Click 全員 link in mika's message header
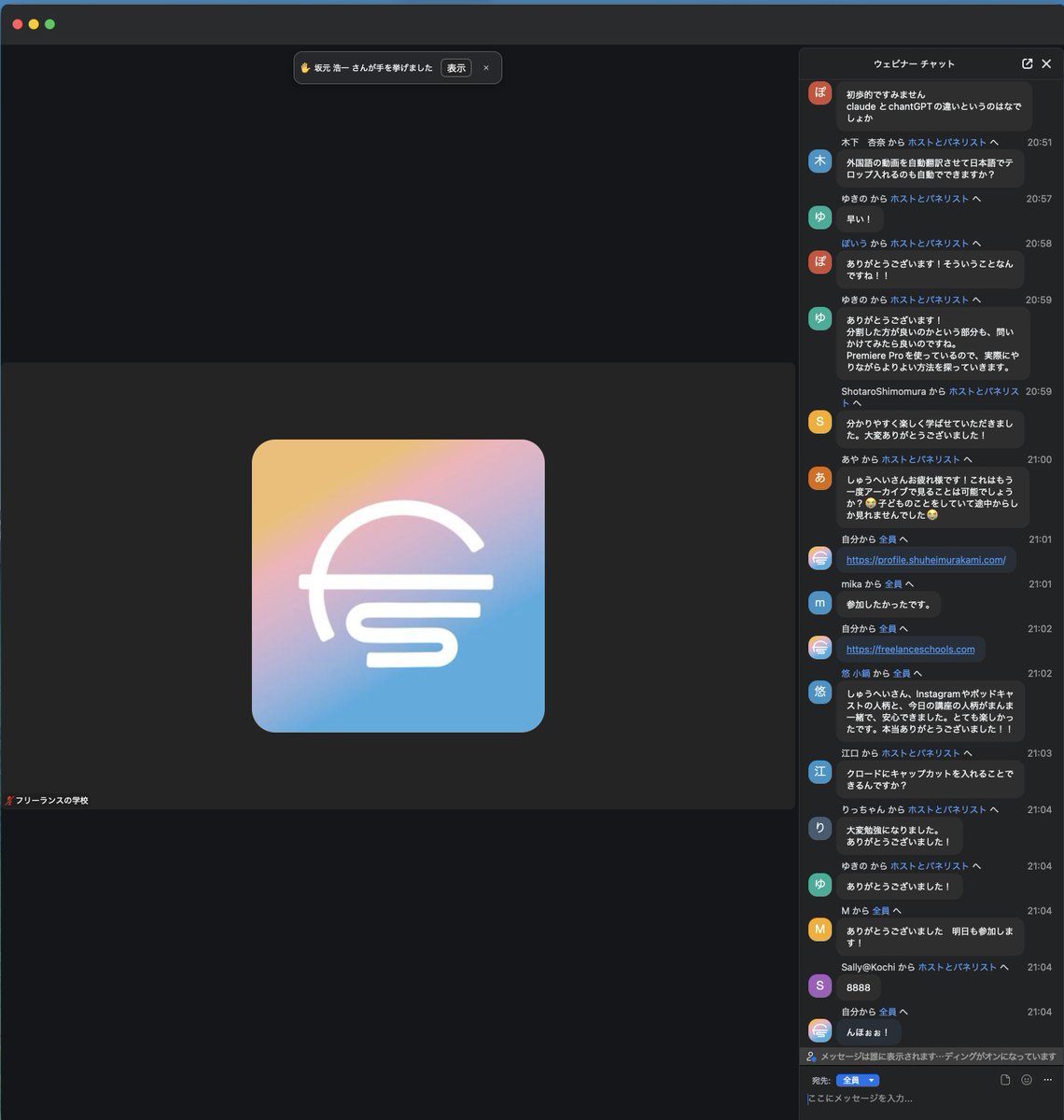The height and width of the screenshot is (1120, 1064). point(893,584)
